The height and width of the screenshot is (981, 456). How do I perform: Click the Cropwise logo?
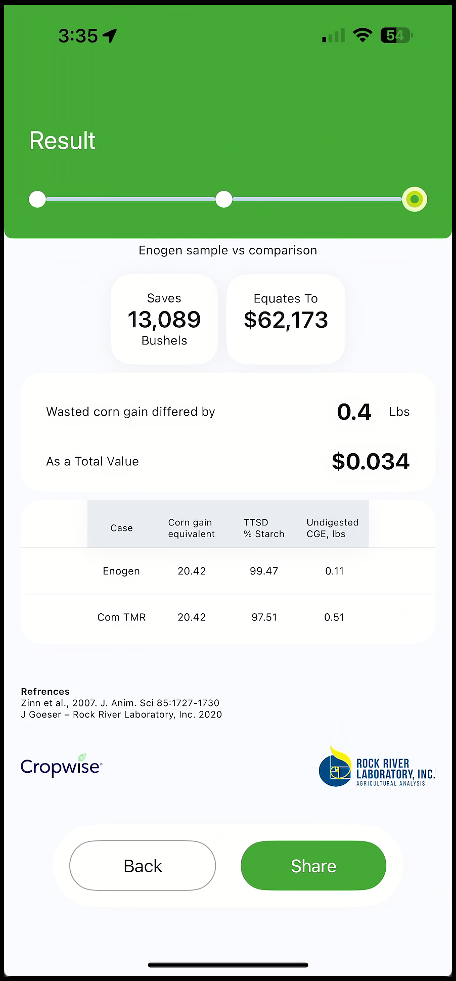click(x=61, y=765)
